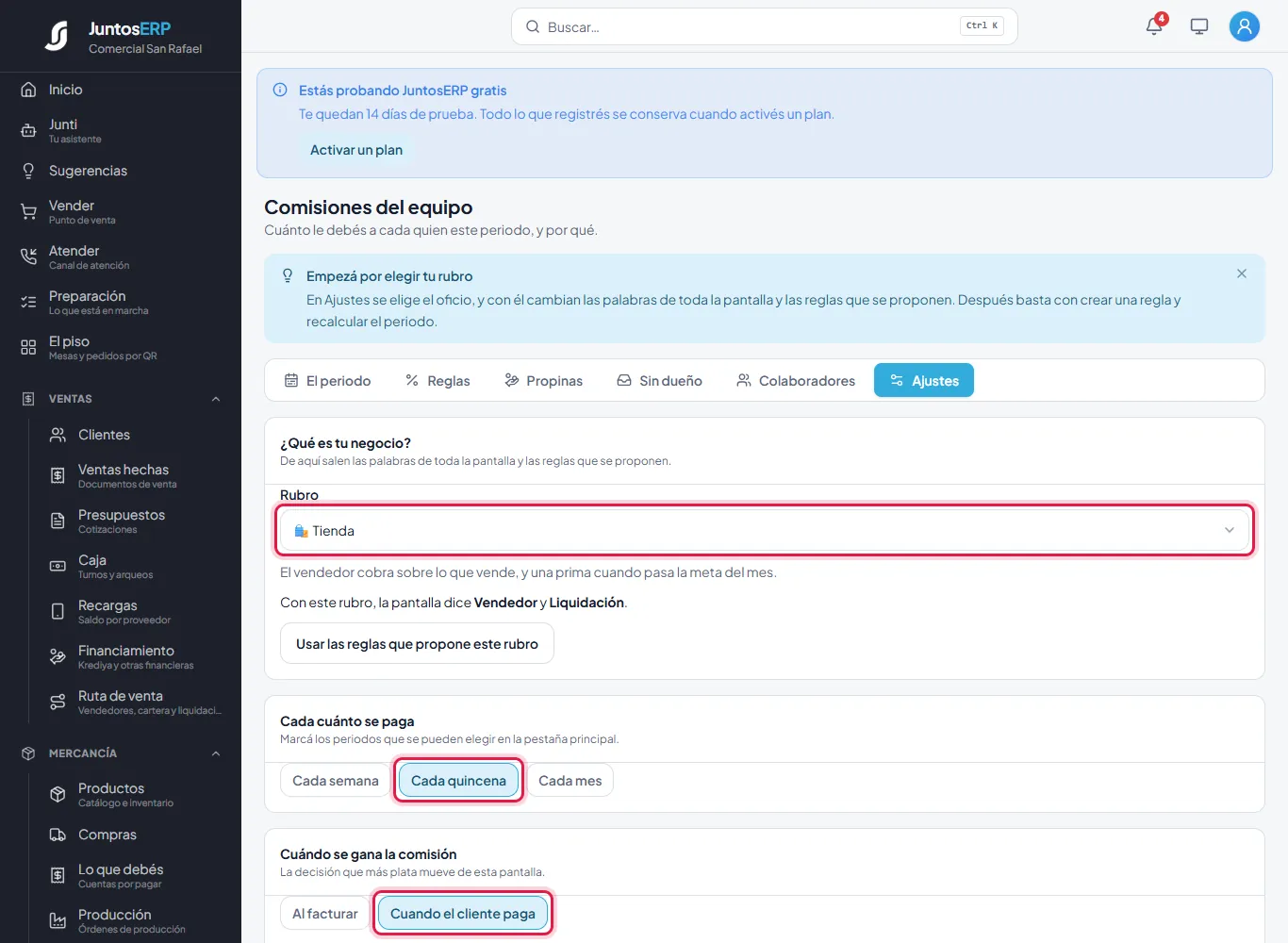This screenshot has width=1288, height=943.
Task: Open the user profile avatar
Action: coord(1245,26)
